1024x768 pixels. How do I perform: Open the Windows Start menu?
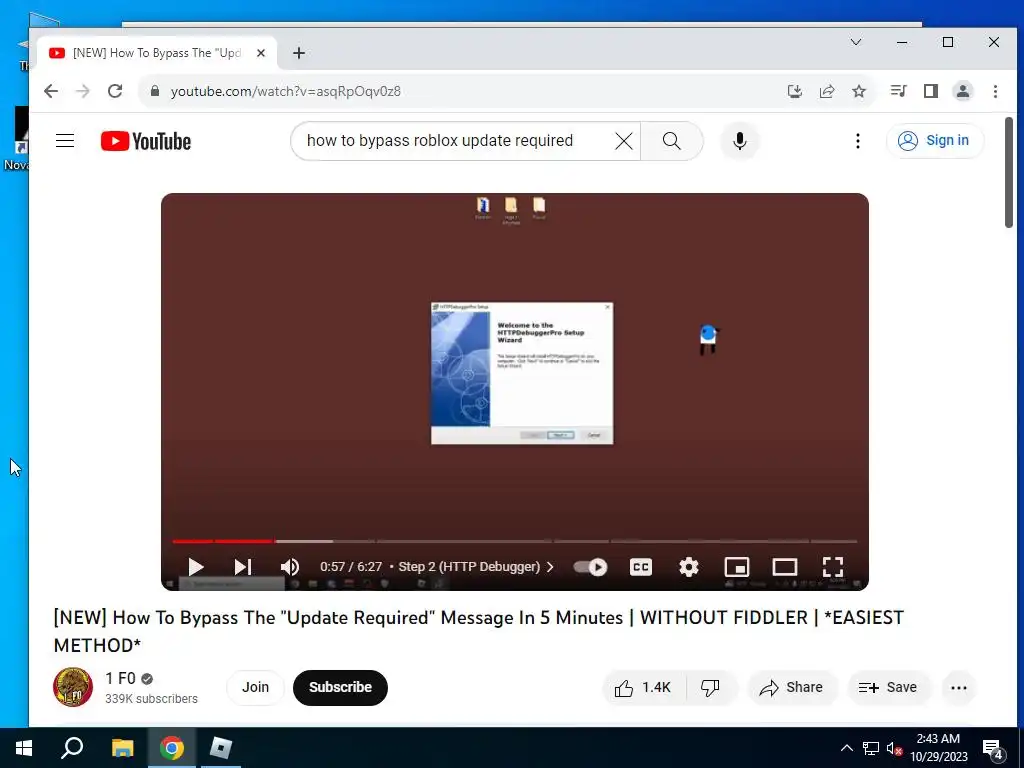tap(24, 747)
